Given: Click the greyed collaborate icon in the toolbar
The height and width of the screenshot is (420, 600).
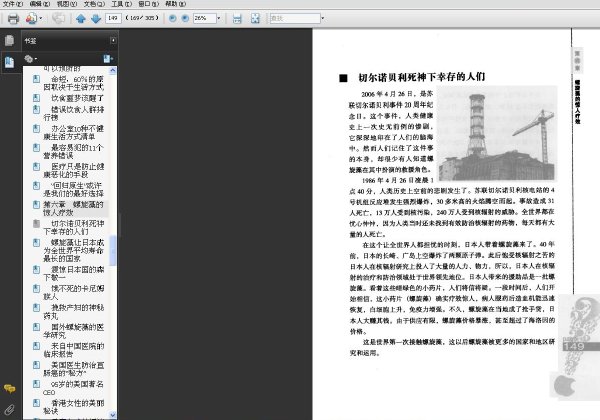Looking at the screenshot, I should 58,18.
